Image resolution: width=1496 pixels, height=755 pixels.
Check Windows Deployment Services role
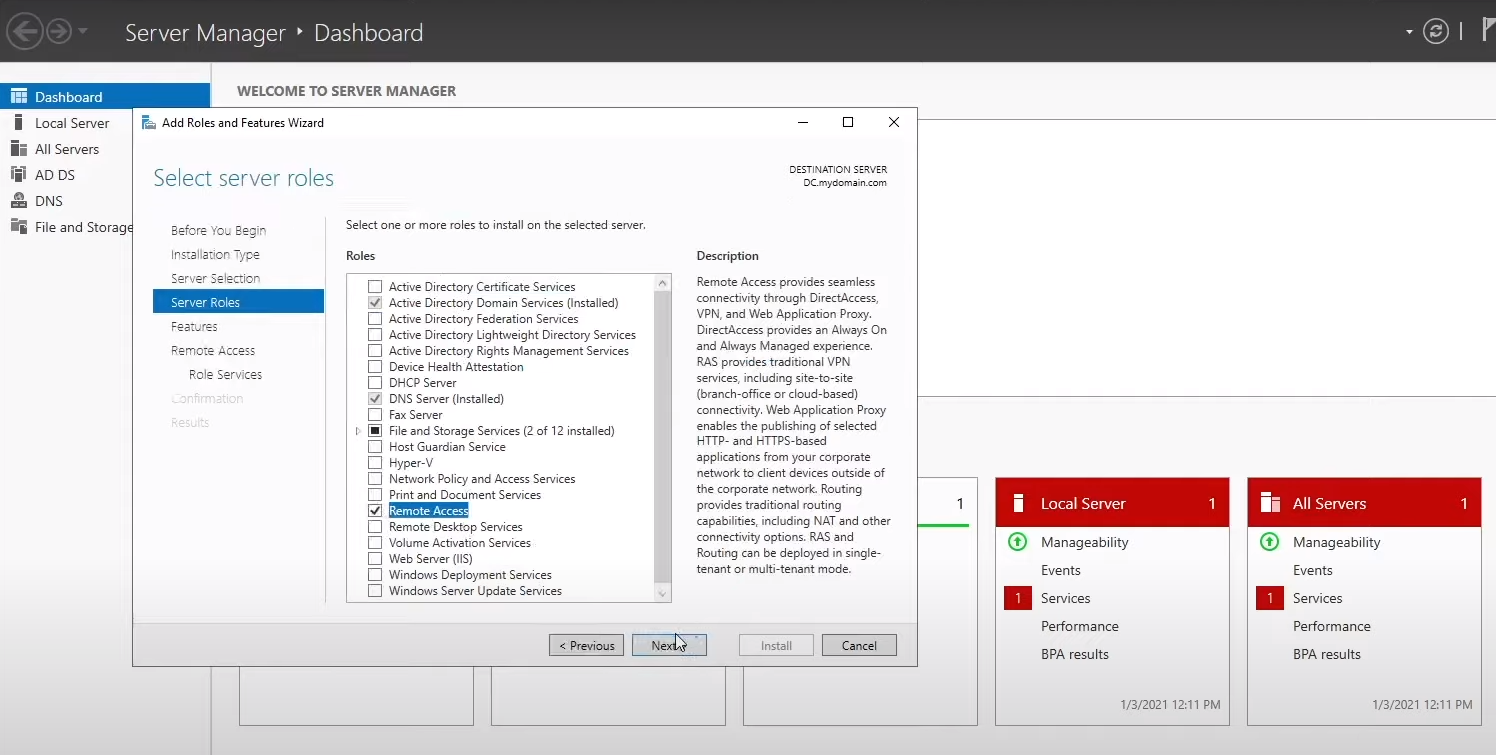375,575
